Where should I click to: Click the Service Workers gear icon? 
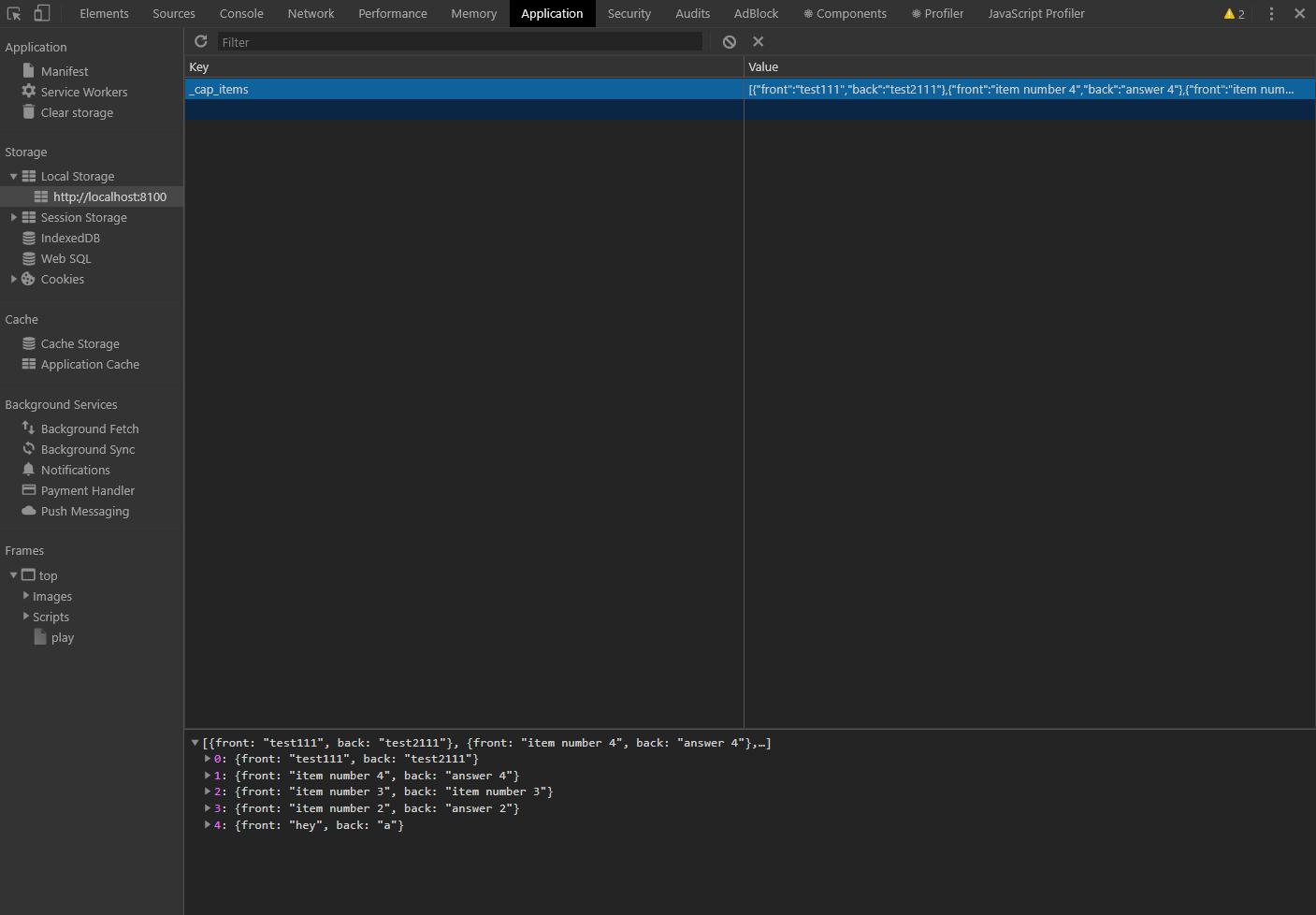[x=29, y=91]
